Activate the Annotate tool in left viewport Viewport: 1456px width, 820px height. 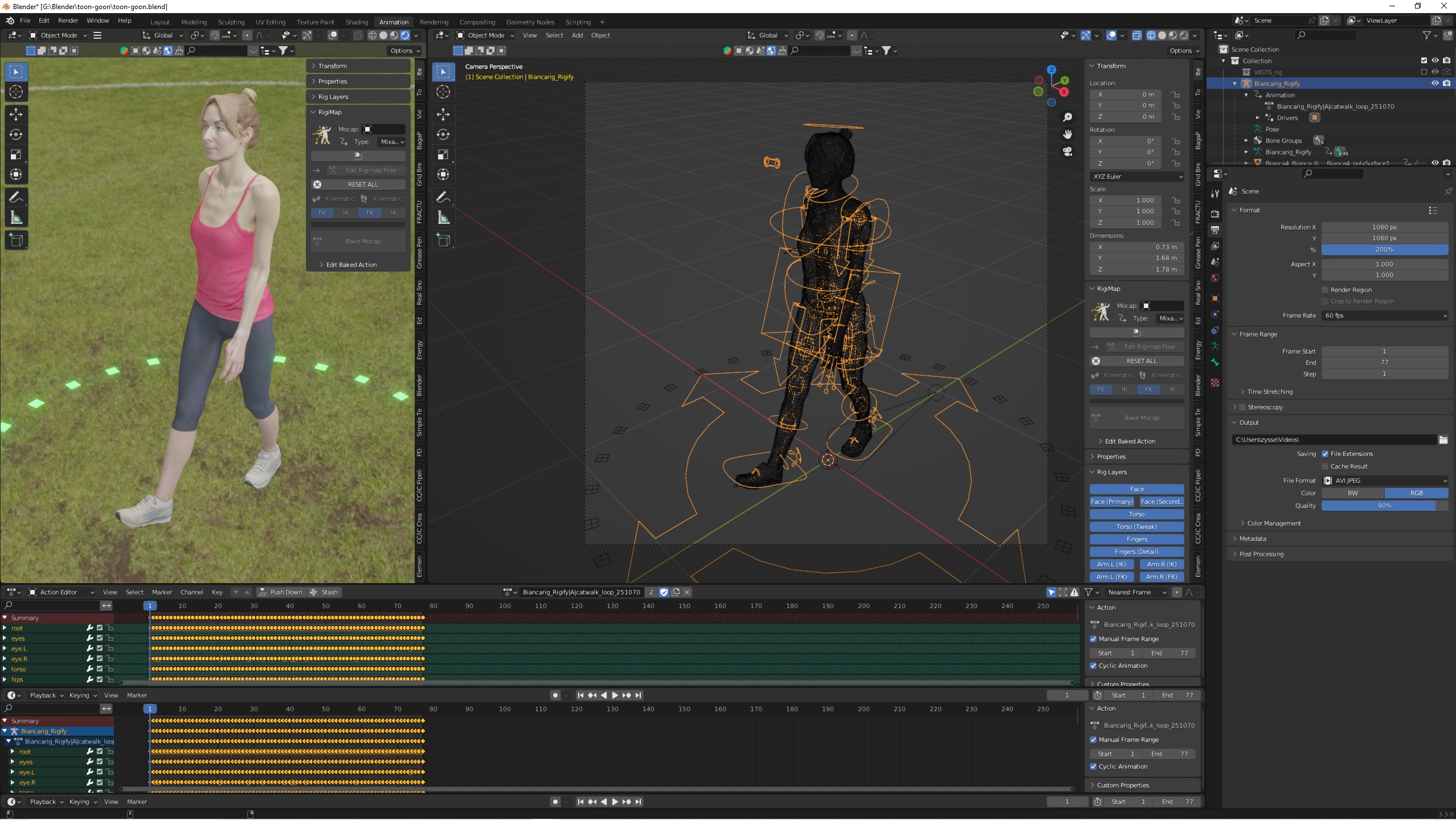[x=16, y=198]
